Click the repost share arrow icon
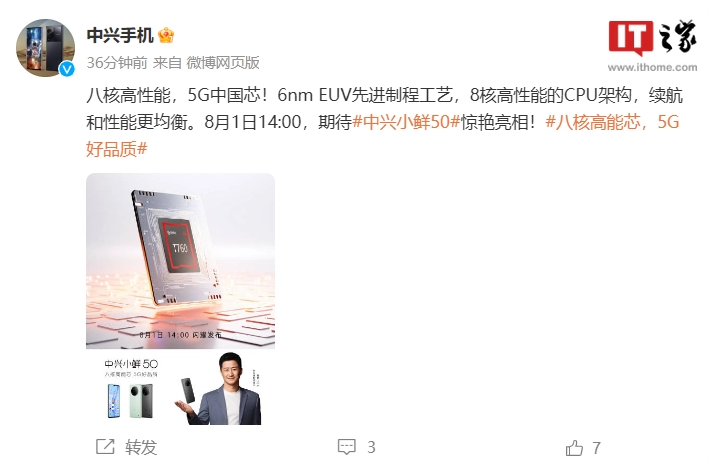Viewport: 727px width, 471px height. 105,446
